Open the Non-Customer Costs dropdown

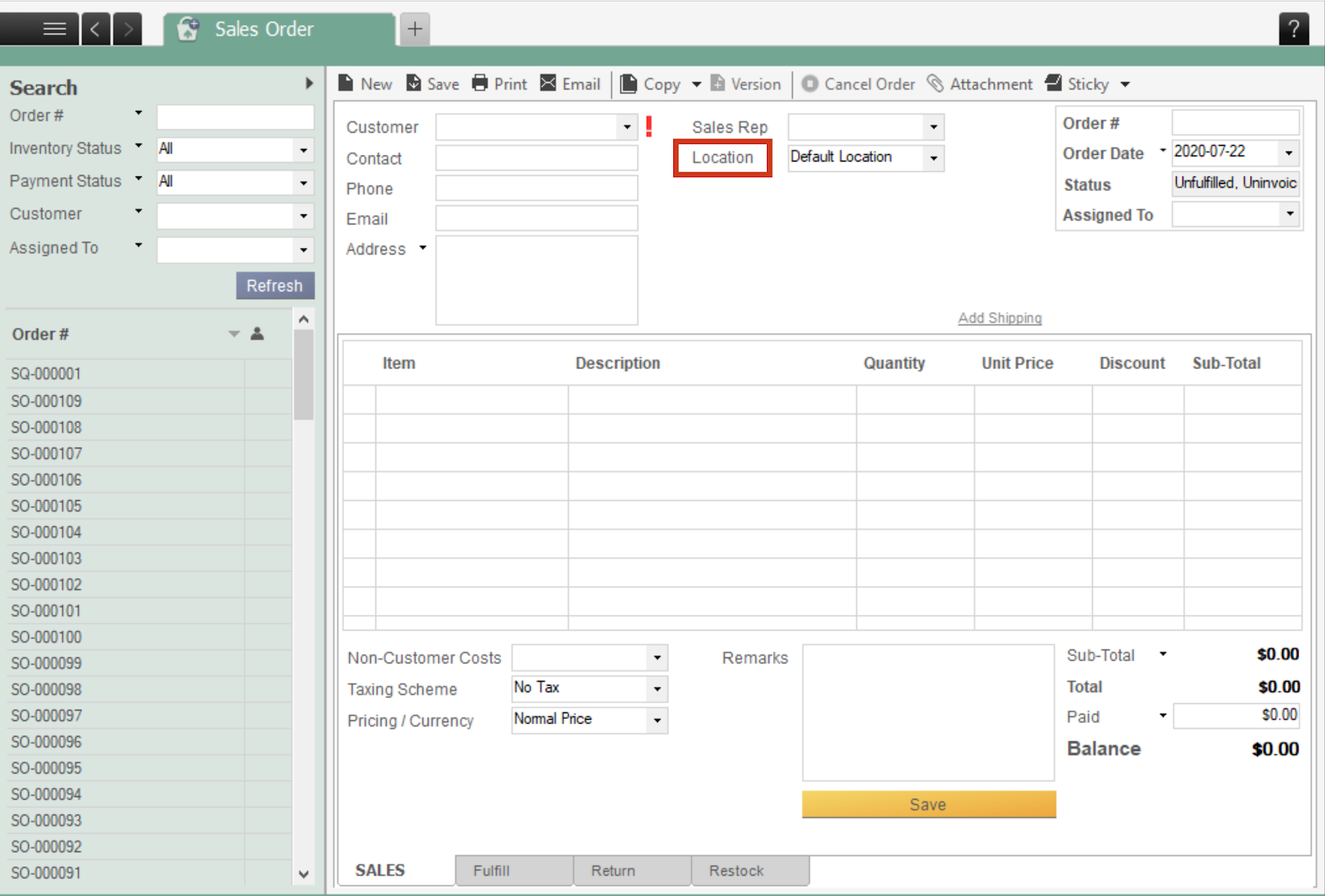657,658
